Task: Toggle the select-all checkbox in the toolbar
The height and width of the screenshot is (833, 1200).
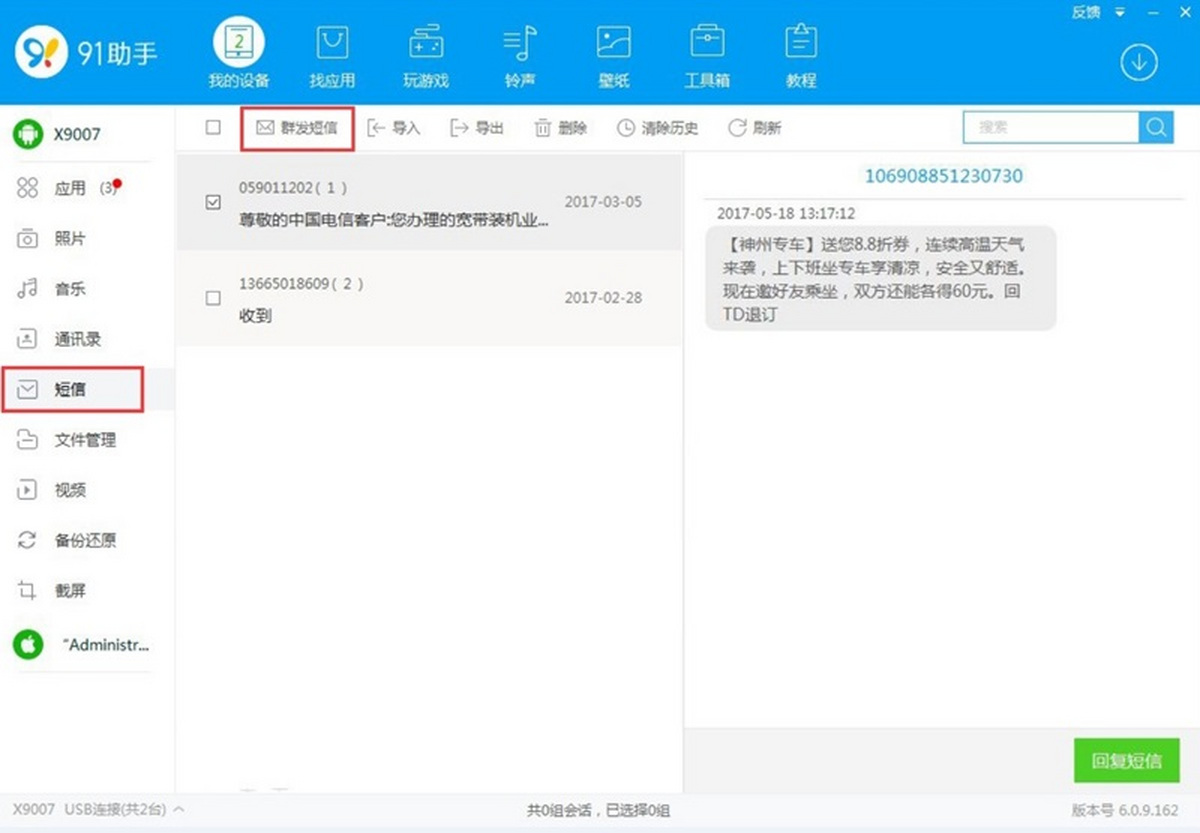Action: click(x=212, y=127)
